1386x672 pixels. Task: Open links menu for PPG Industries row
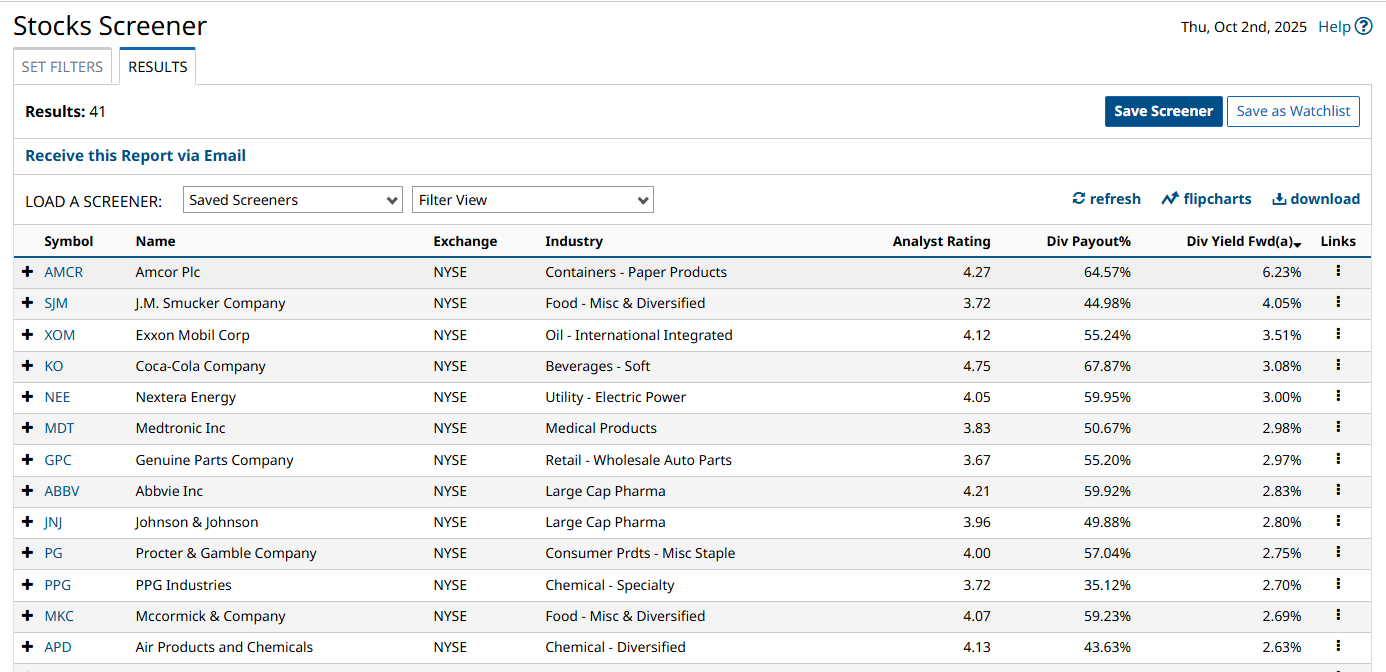pos(1338,584)
